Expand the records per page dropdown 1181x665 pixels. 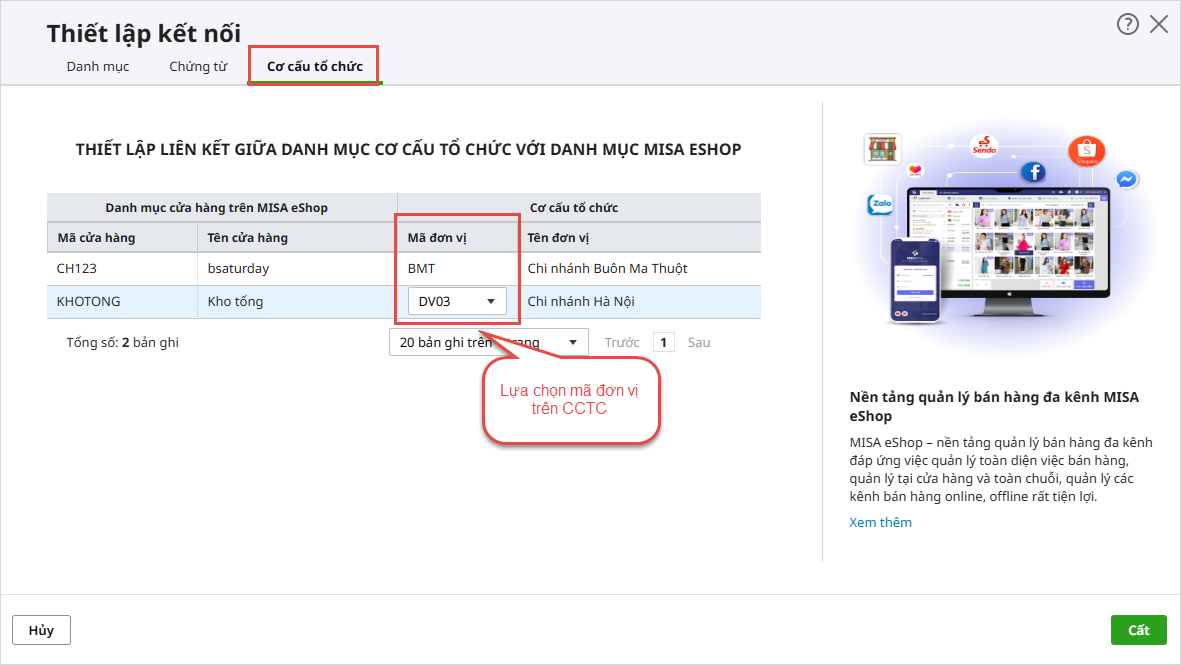coord(487,342)
